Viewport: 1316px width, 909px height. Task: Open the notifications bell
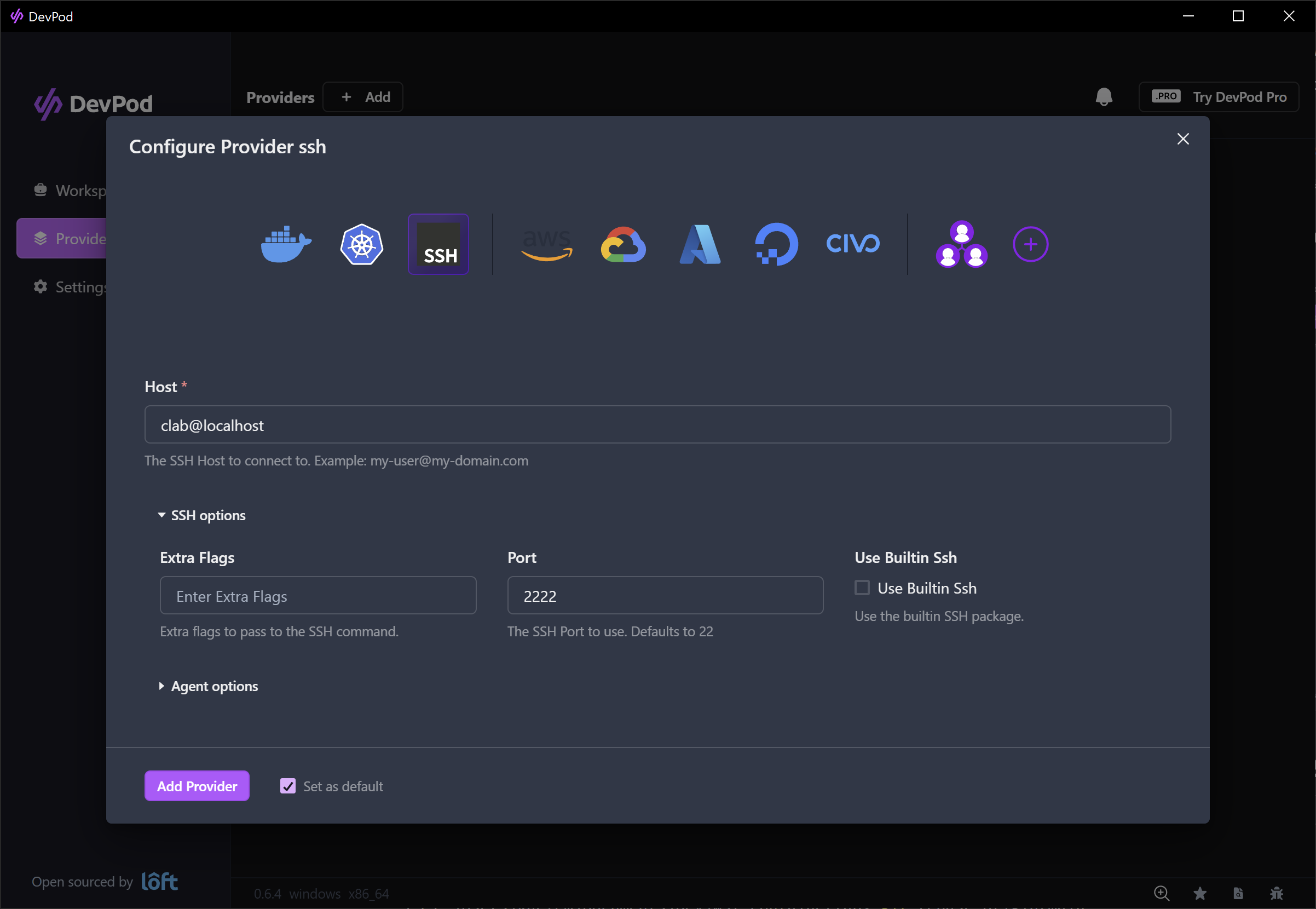[x=1104, y=97]
